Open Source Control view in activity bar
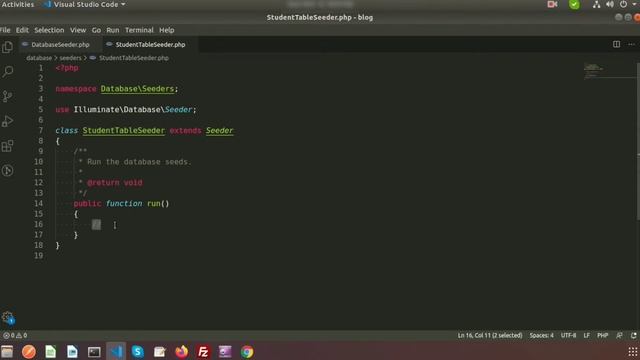Image resolution: width=640 pixels, height=360 pixels. coord(7,96)
